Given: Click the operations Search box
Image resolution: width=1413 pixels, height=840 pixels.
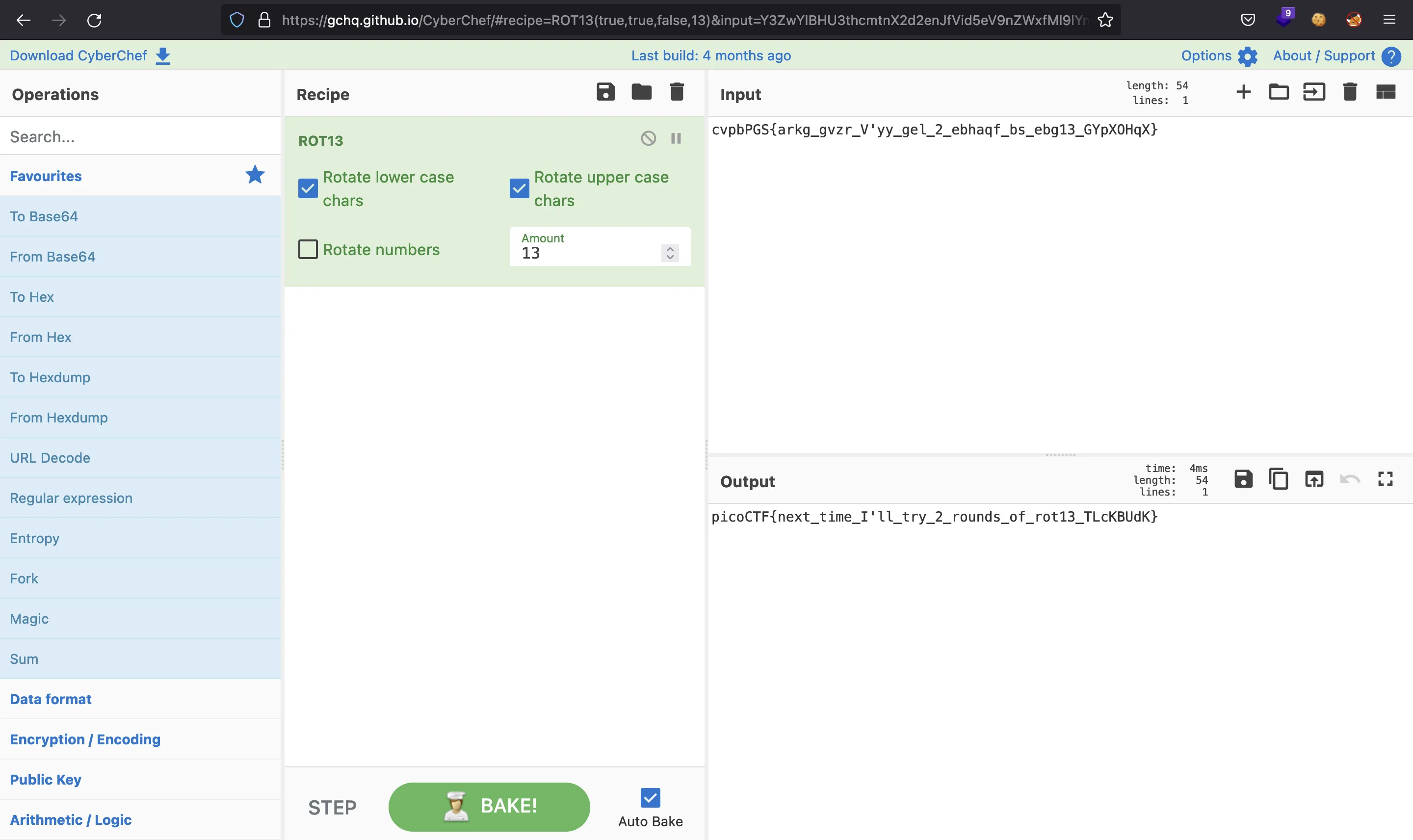Looking at the screenshot, I should pos(140,136).
